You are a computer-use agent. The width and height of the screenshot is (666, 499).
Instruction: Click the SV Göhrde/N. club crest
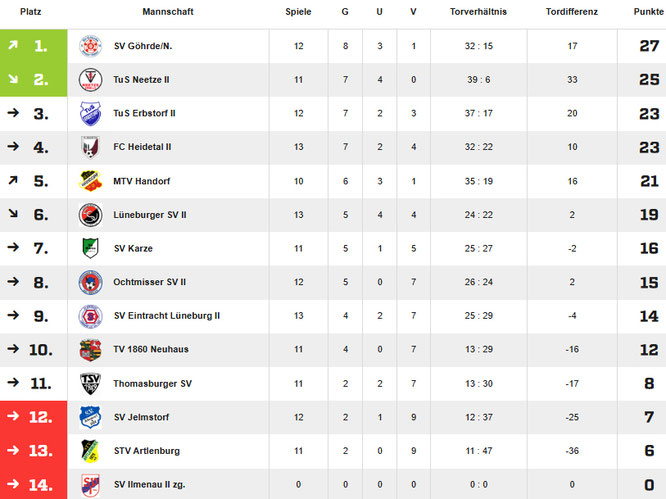click(90, 46)
